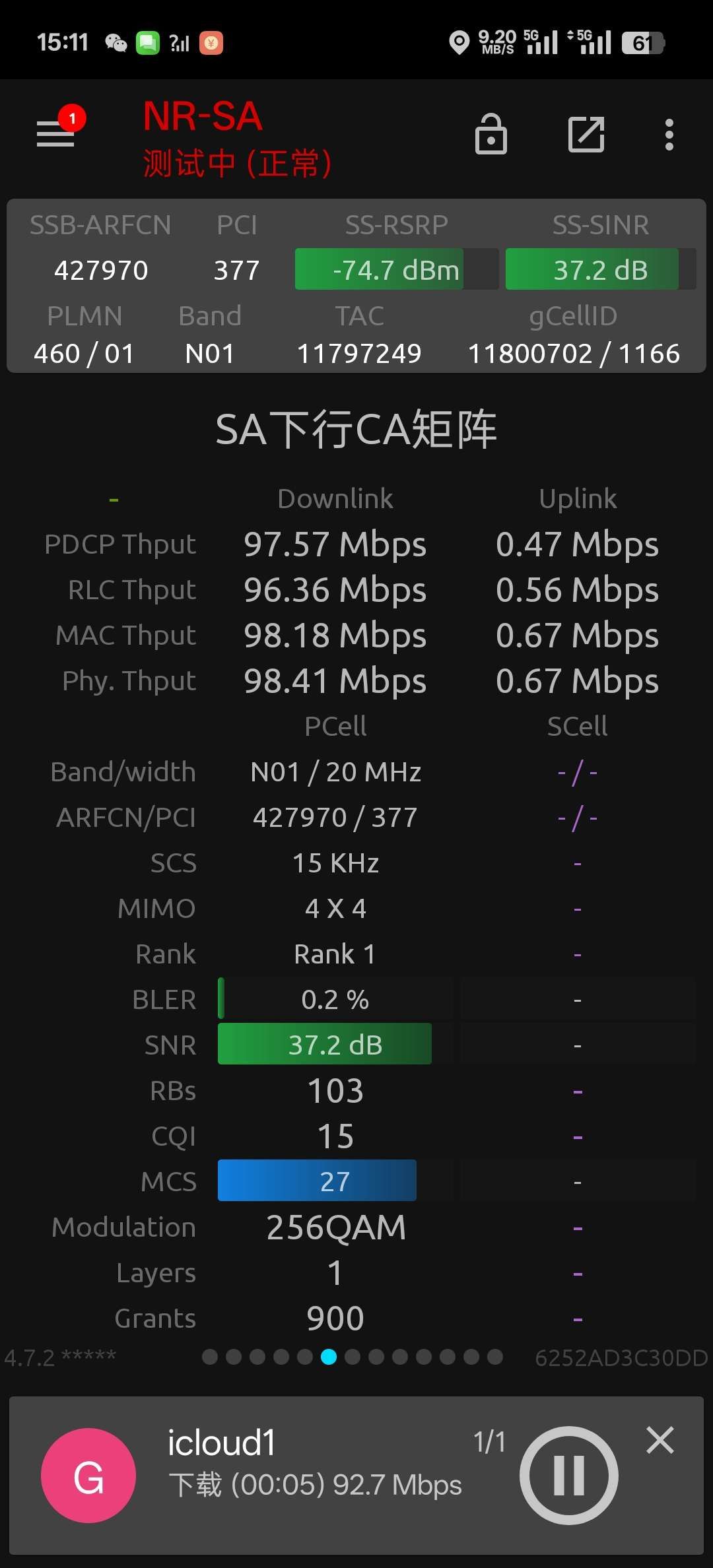Image resolution: width=713 pixels, height=1568 pixels.
Task: Tap the SS-SINR 37.2 dB bar
Action: 601,269
